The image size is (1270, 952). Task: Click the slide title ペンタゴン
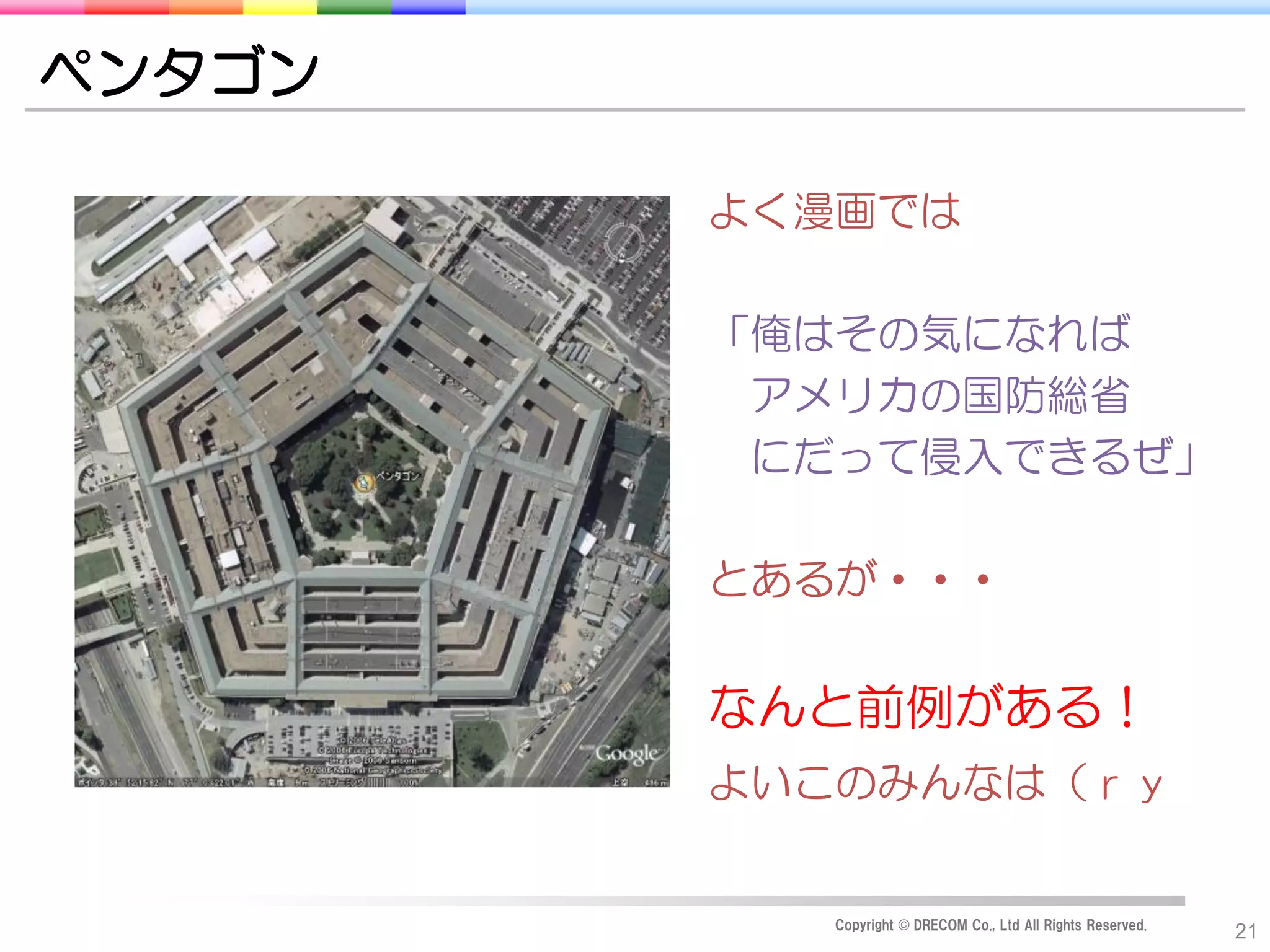(x=180, y=71)
